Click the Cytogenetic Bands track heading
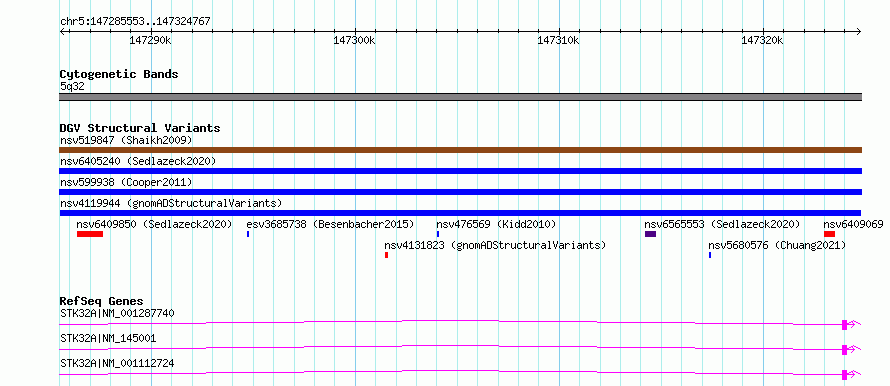The image size is (890, 386). [x=119, y=74]
